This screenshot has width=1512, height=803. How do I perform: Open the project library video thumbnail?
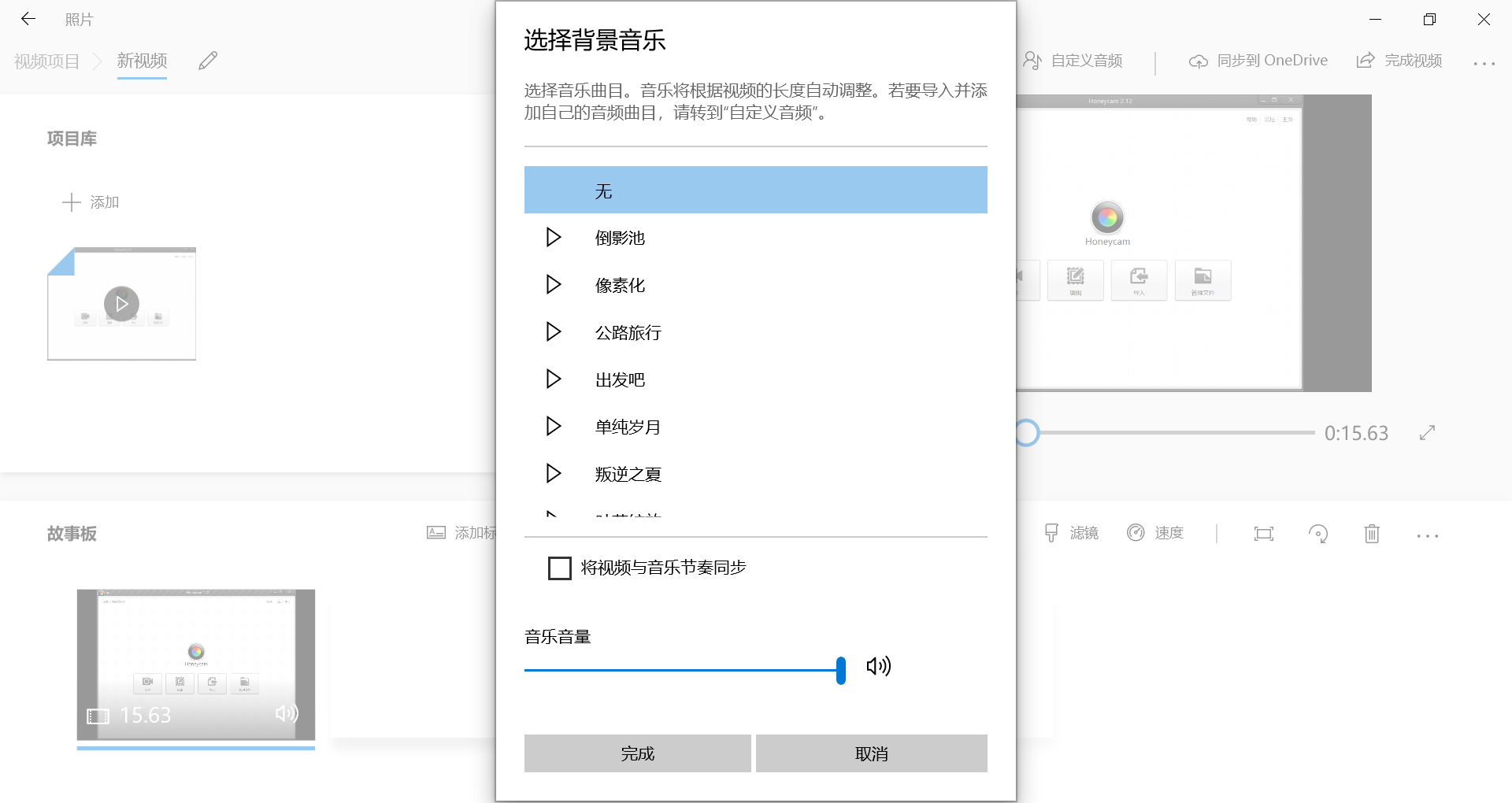tap(121, 303)
